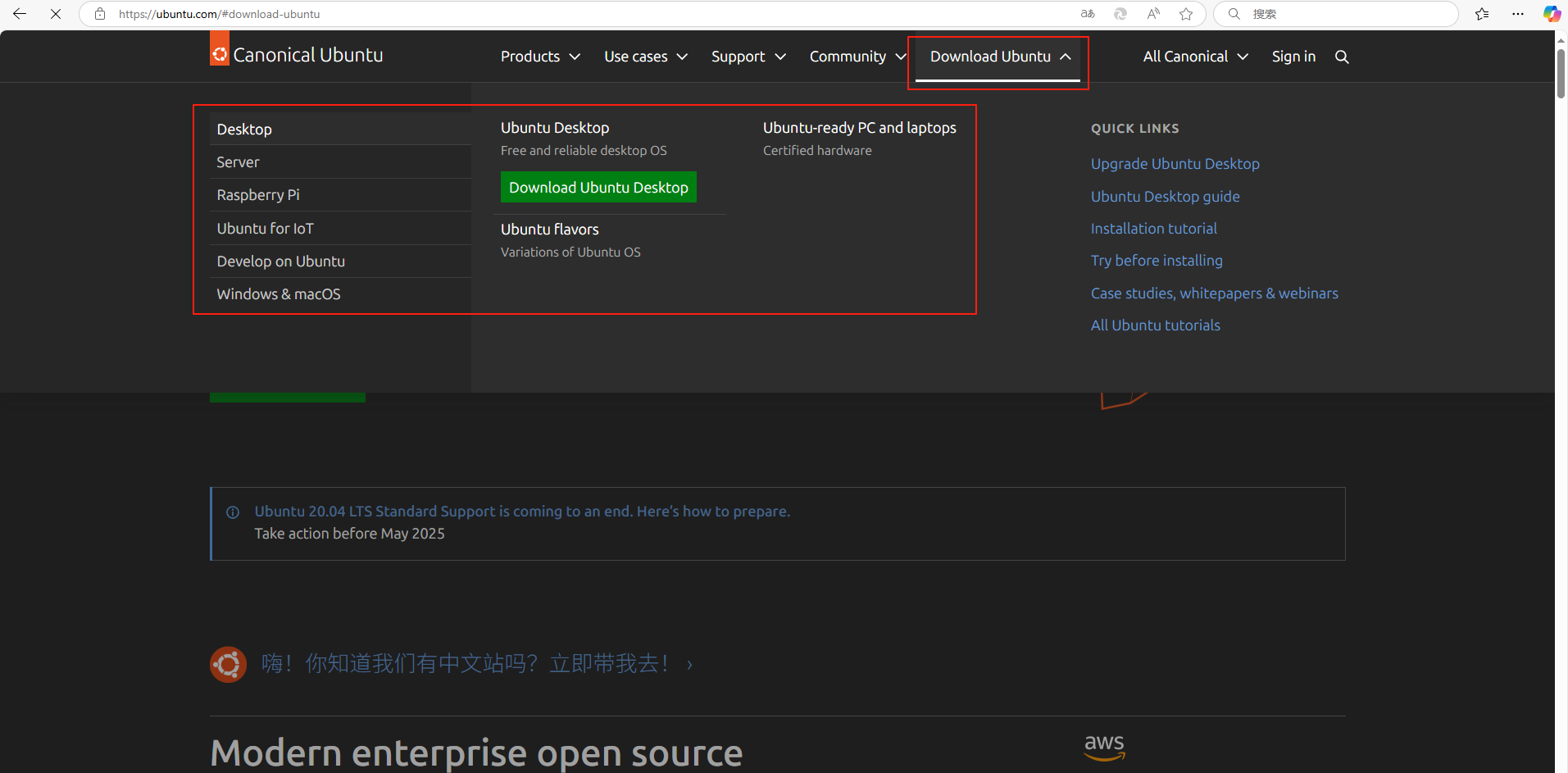Screen dimensions: 1568x773
Task: Open the Try before installing link
Action: click(1157, 261)
